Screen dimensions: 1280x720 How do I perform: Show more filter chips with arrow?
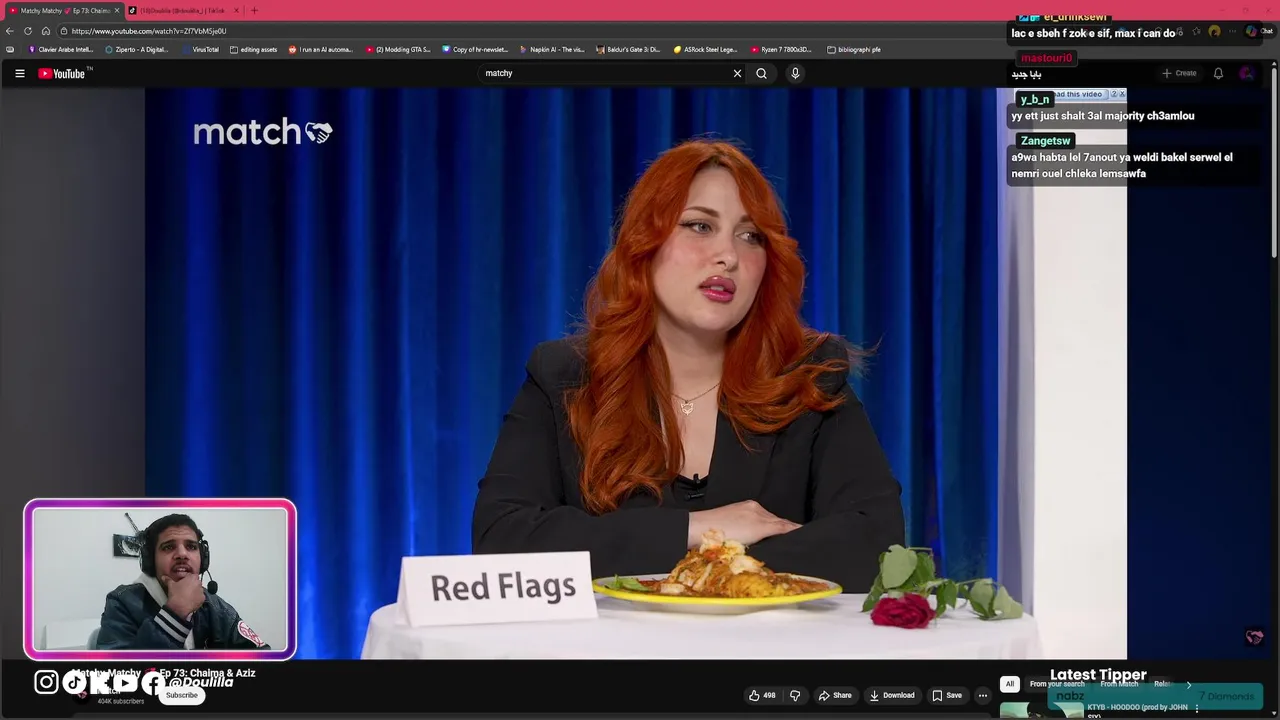1189,684
